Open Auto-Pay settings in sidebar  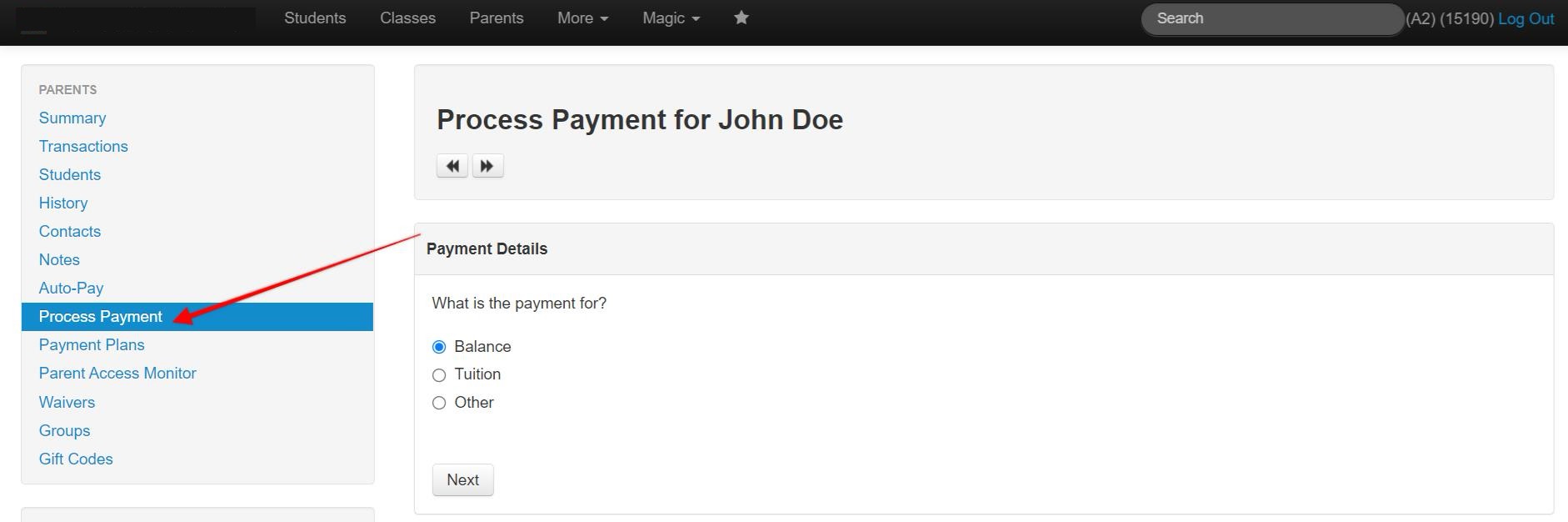[x=71, y=289]
